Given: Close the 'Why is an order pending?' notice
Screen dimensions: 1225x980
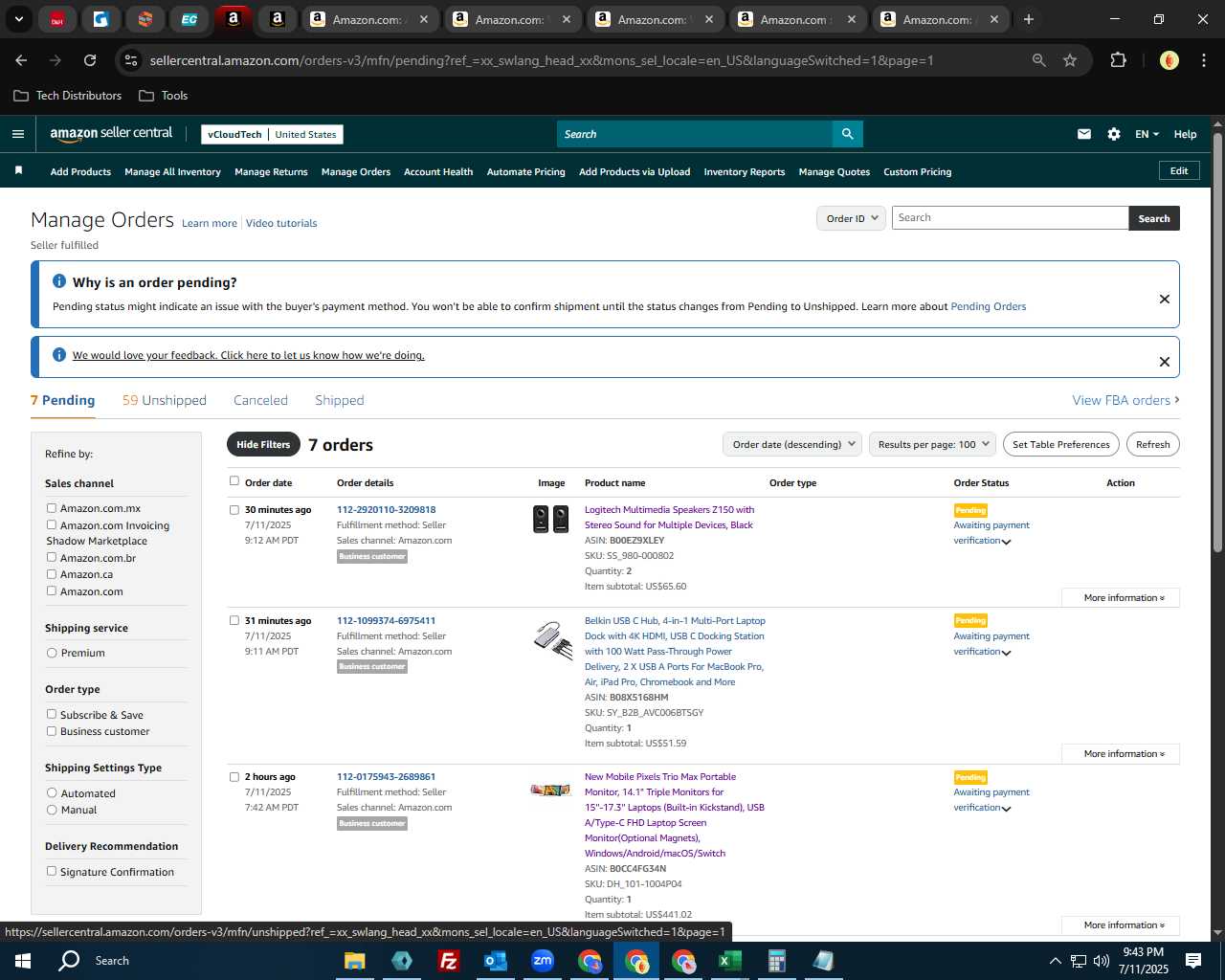Looking at the screenshot, I should click(1165, 299).
